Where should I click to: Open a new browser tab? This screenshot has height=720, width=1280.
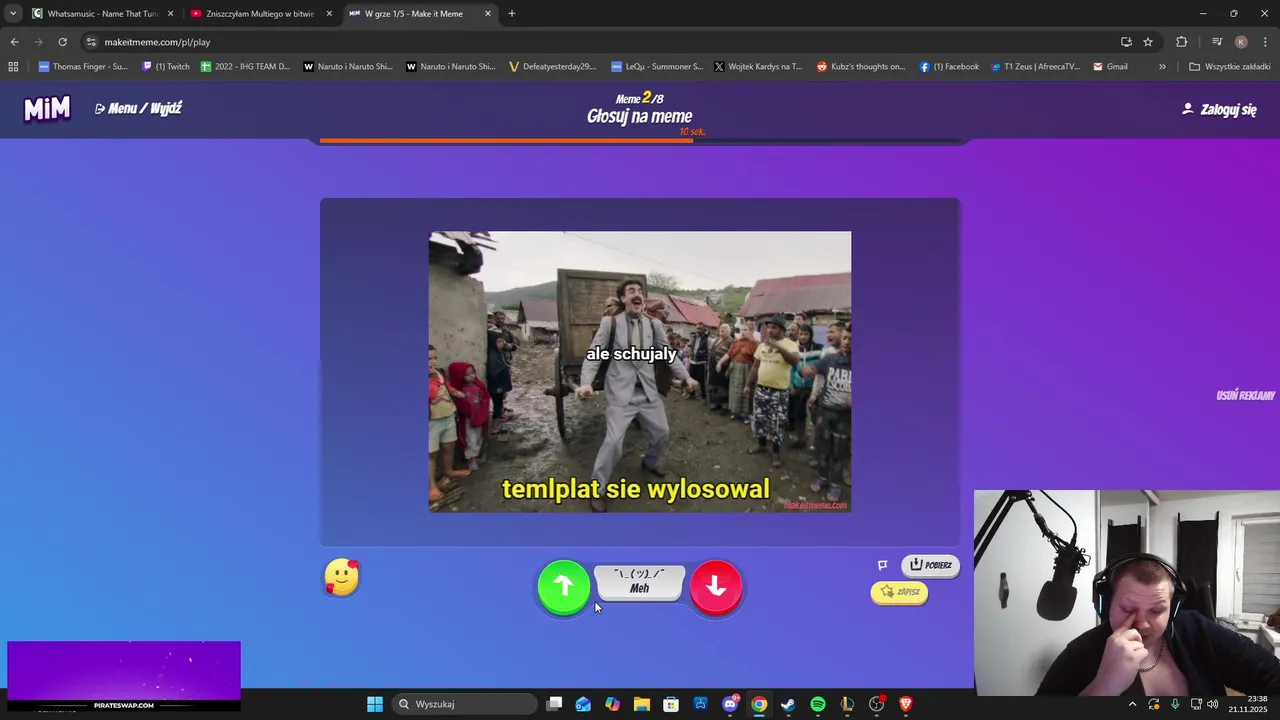coord(512,14)
